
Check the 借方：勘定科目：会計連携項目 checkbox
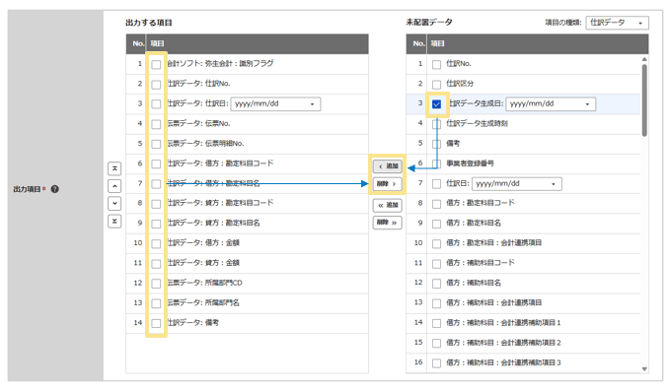[436, 244]
